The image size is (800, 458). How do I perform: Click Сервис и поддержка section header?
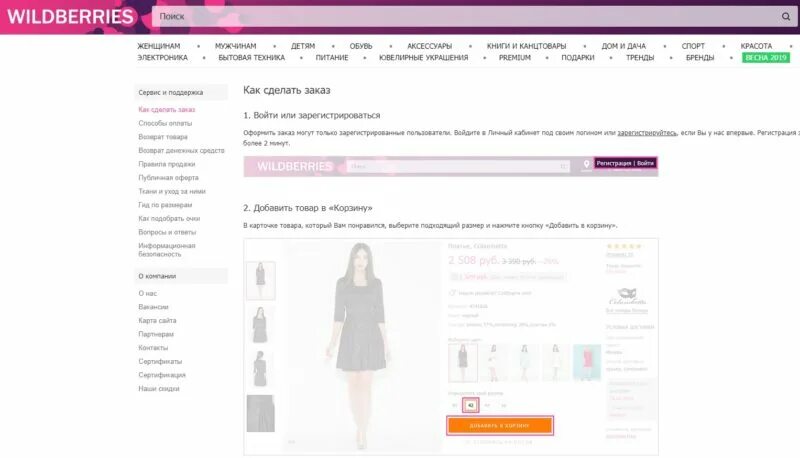pos(181,92)
